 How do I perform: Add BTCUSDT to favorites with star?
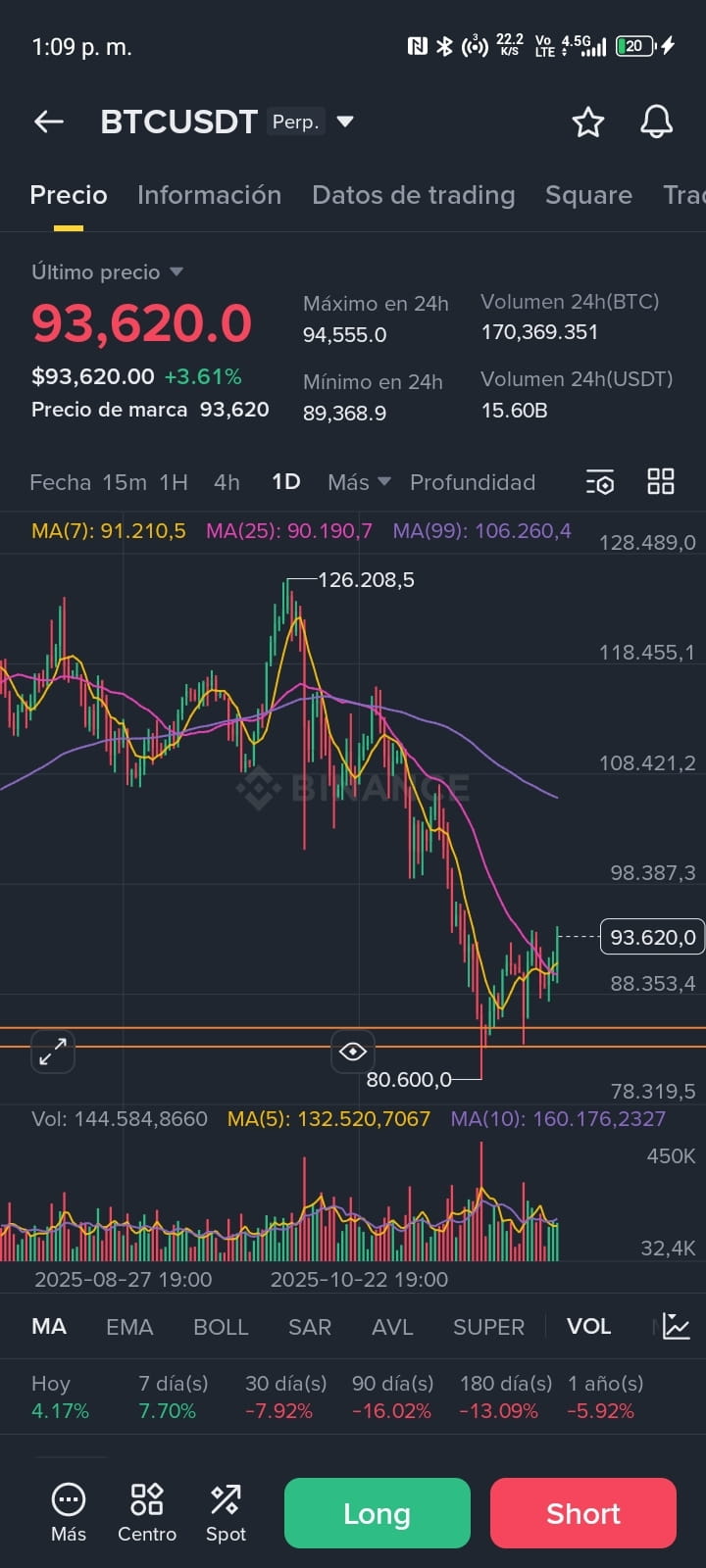(x=588, y=122)
